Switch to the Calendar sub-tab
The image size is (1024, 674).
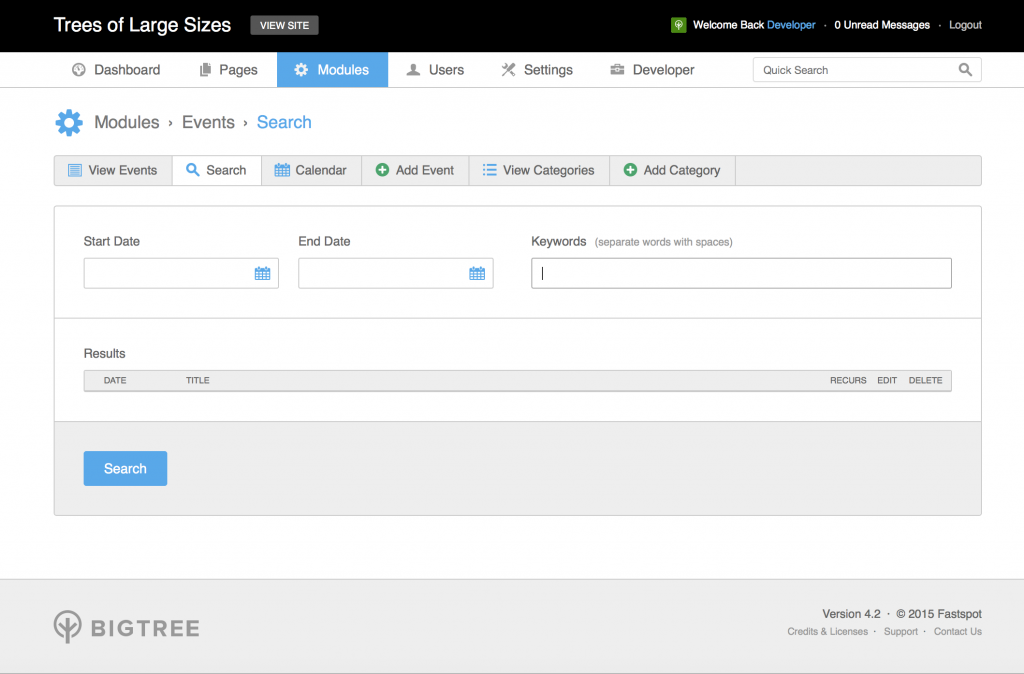coord(312,170)
